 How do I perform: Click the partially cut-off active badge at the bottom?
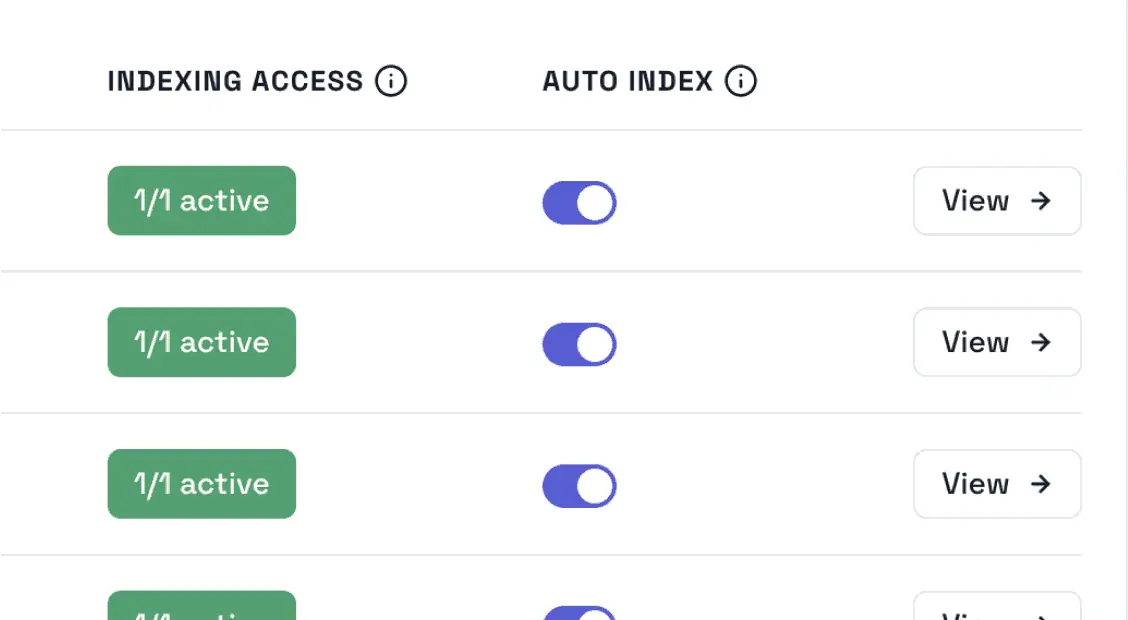click(201, 610)
